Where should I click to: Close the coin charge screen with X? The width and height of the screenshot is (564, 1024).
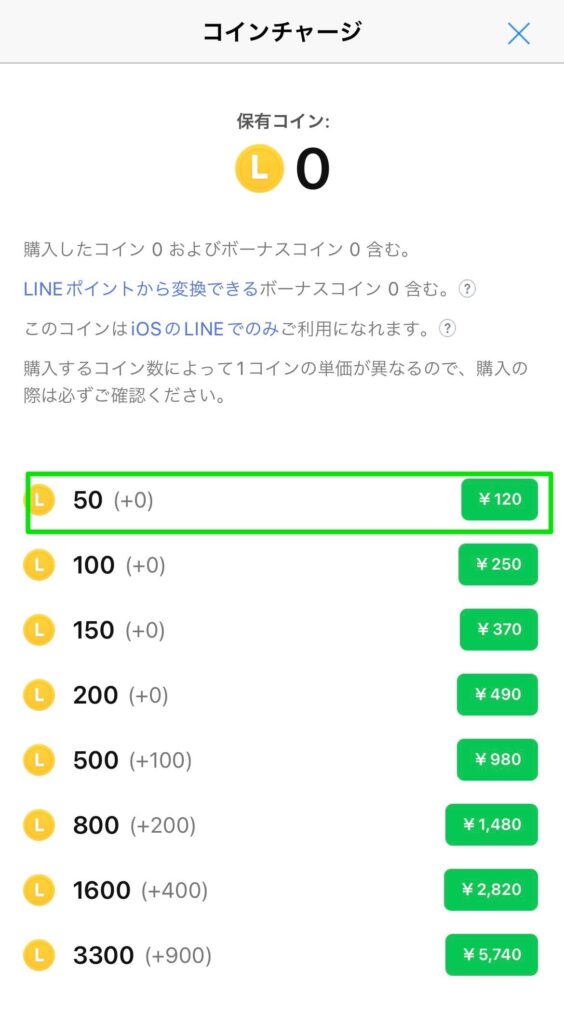click(518, 34)
